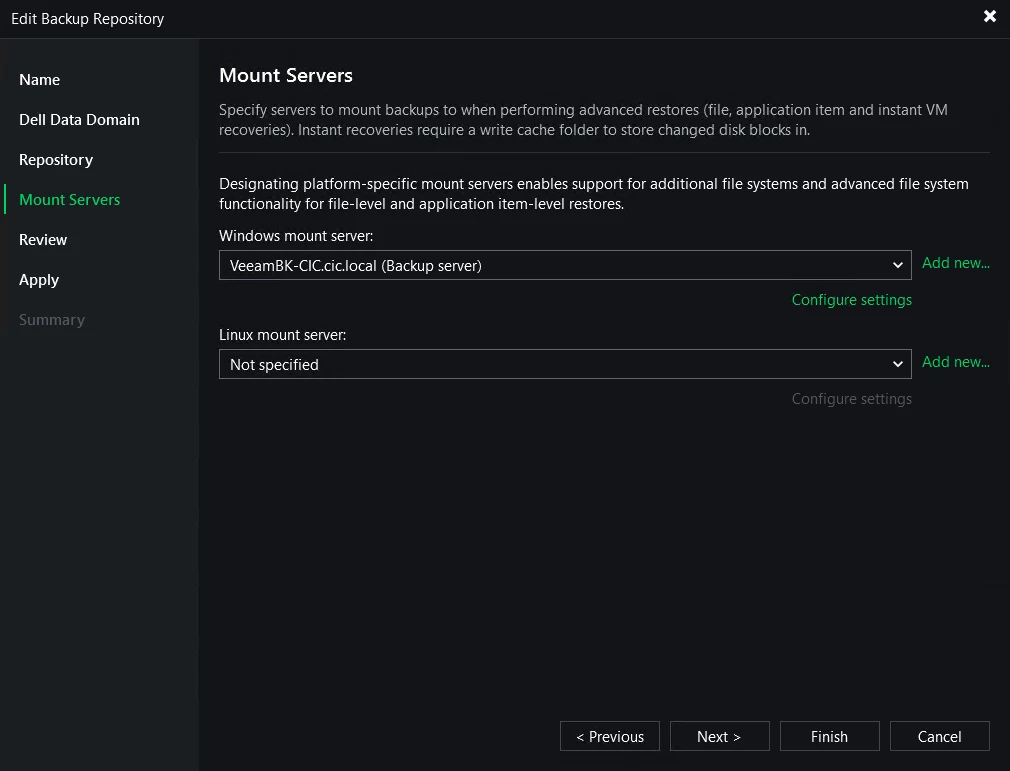This screenshot has width=1010, height=771.
Task: Click the Finish button
Action: pos(829,737)
